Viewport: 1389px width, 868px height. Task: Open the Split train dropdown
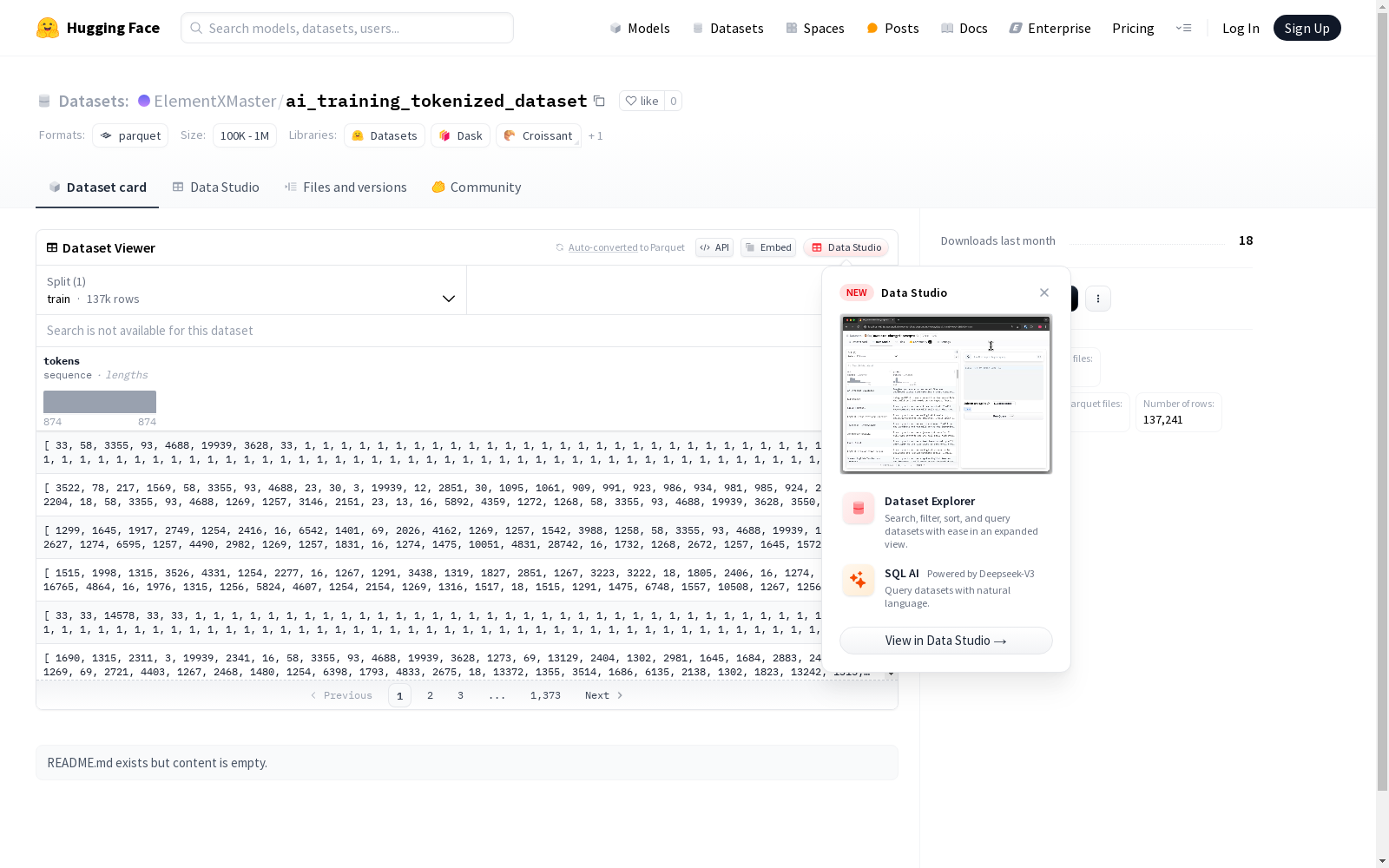pos(251,290)
